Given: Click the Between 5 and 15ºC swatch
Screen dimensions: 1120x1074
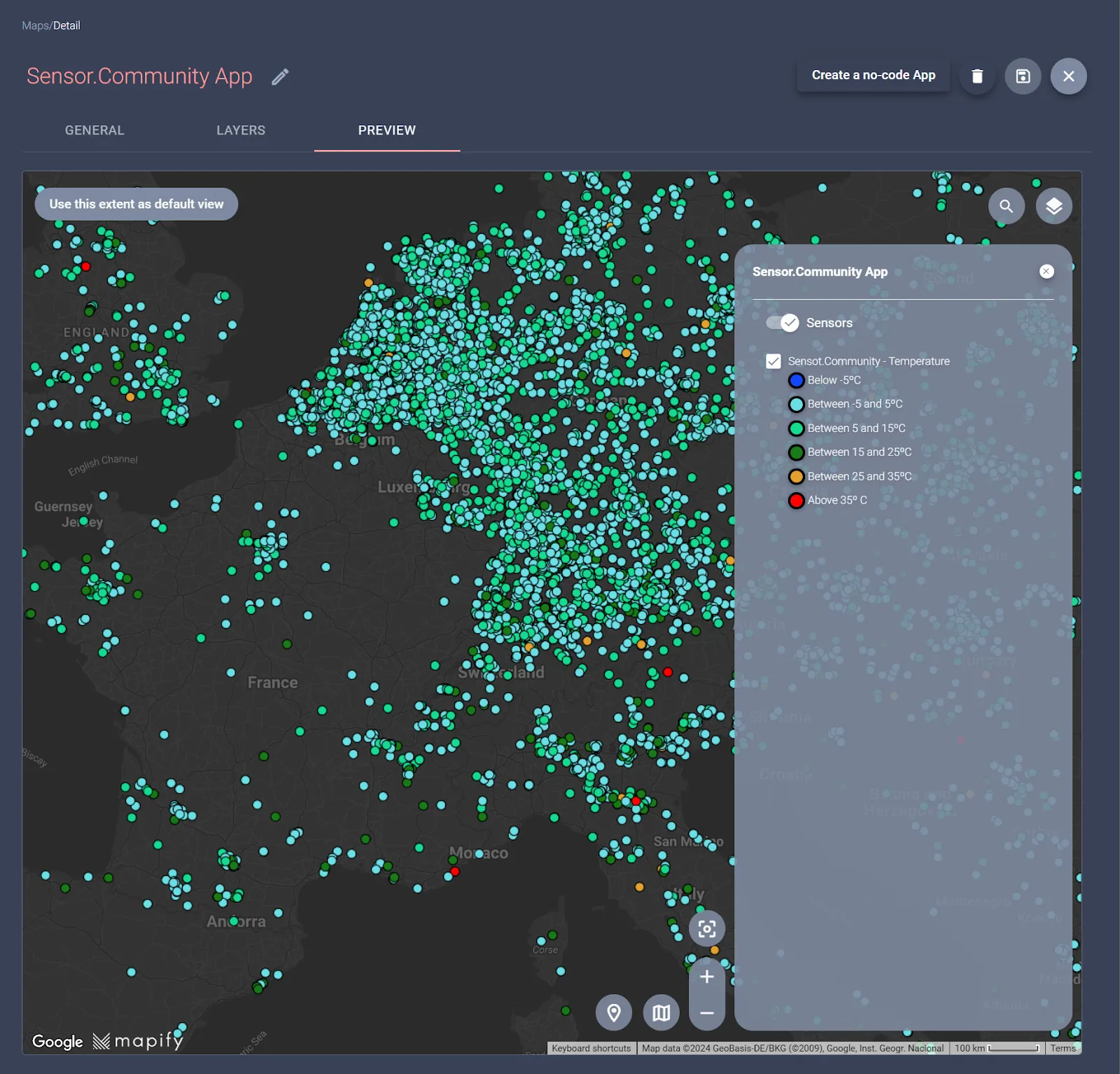Looking at the screenshot, I should [x=796, y=428].
